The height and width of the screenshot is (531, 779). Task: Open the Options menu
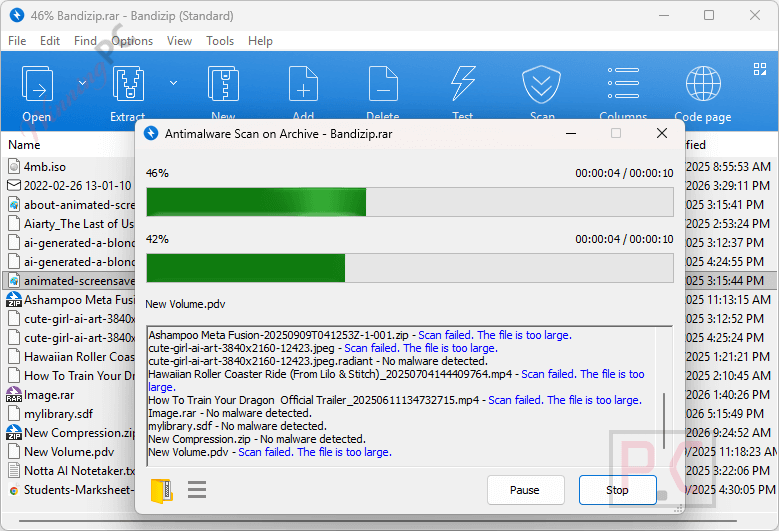pyautogui.click(x=132, y=41)
